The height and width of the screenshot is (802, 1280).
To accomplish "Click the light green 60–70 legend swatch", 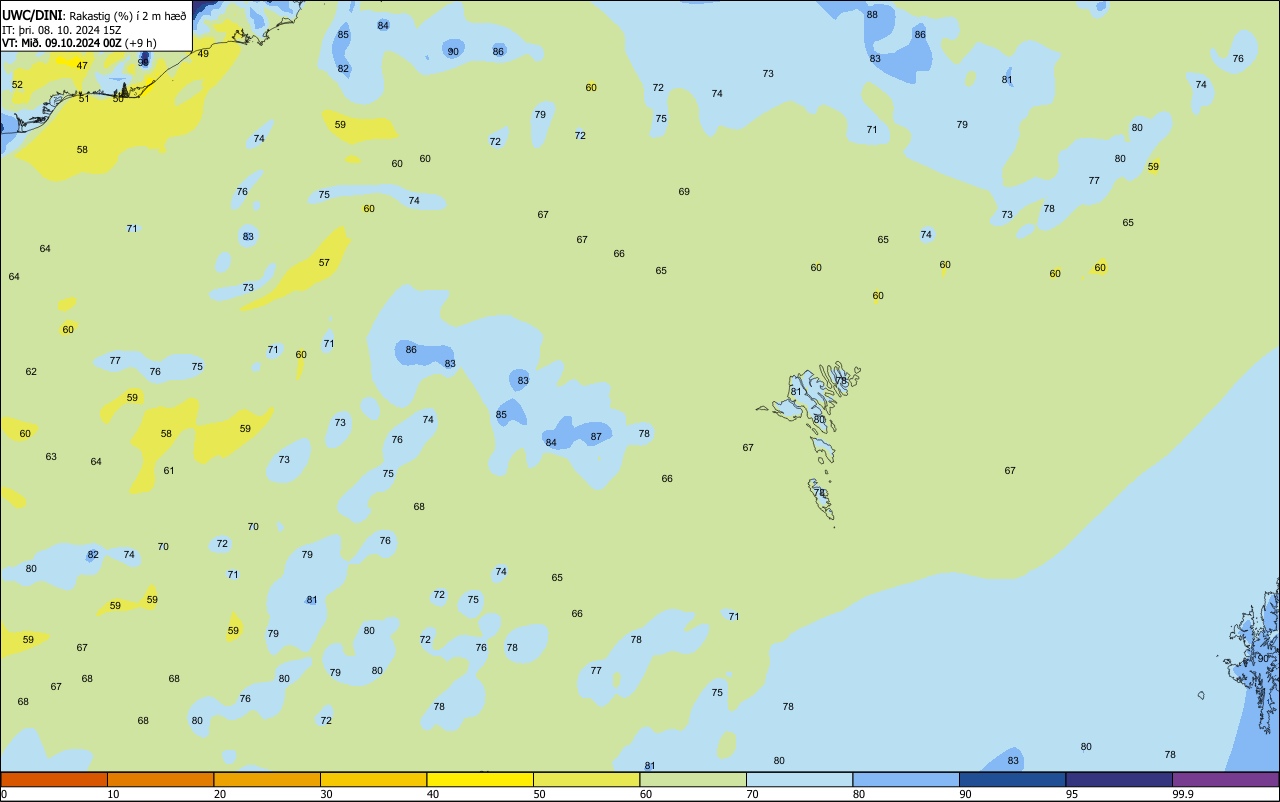I will tap(693, 779).
